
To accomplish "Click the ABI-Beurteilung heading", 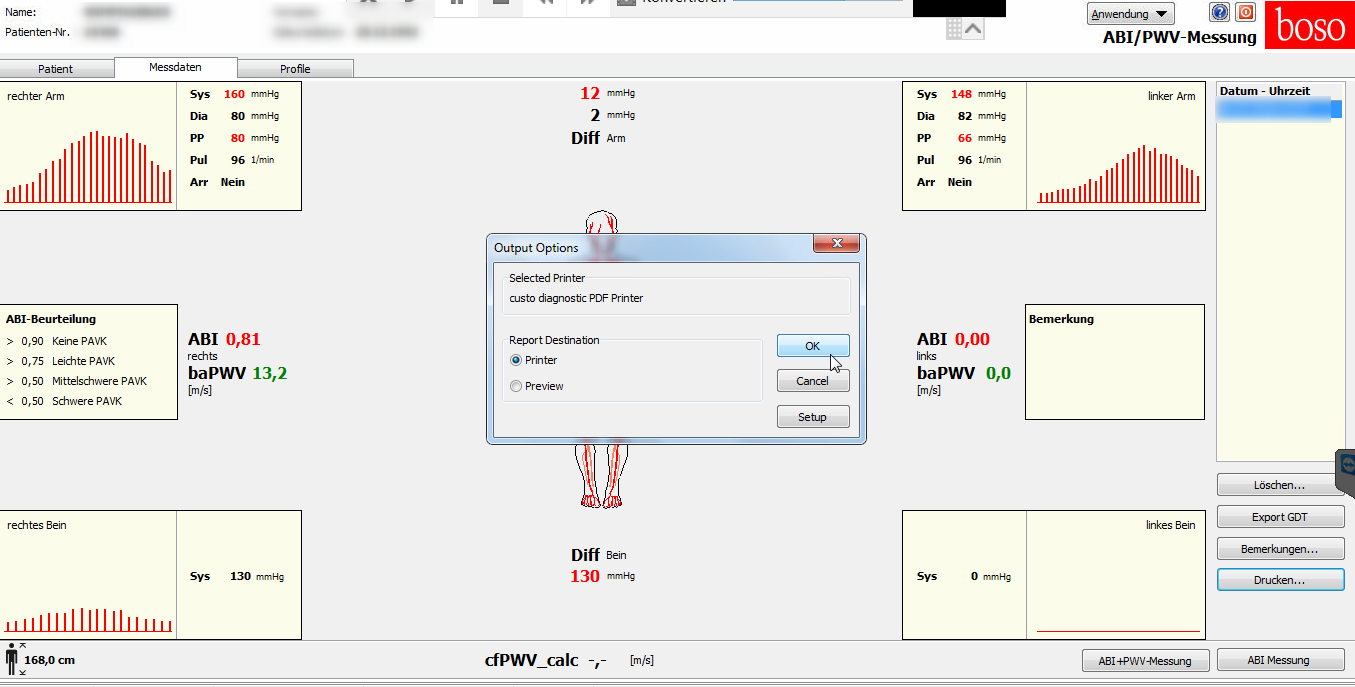I will point(51,319).
